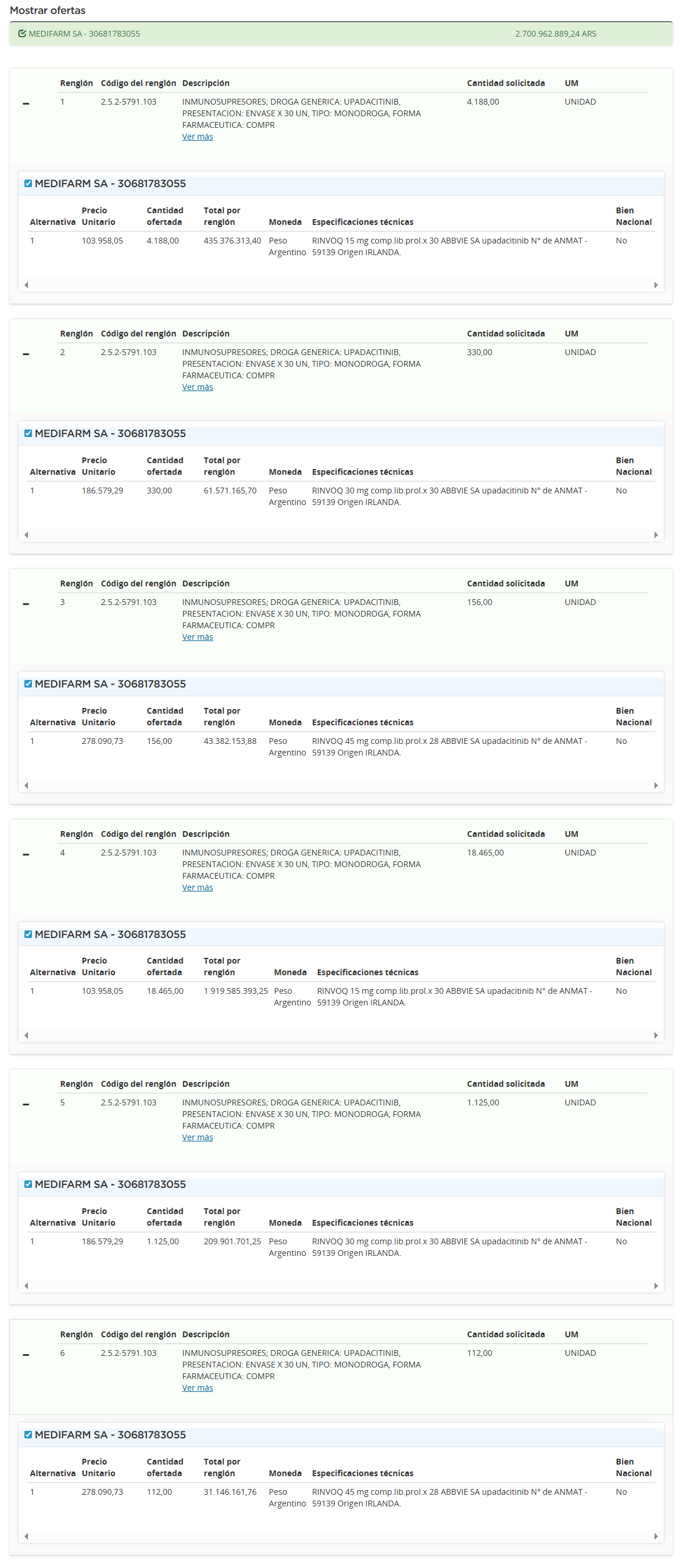
Task: Click right scroll arrow in renglón 1 offer table
Action: [656, 285]
